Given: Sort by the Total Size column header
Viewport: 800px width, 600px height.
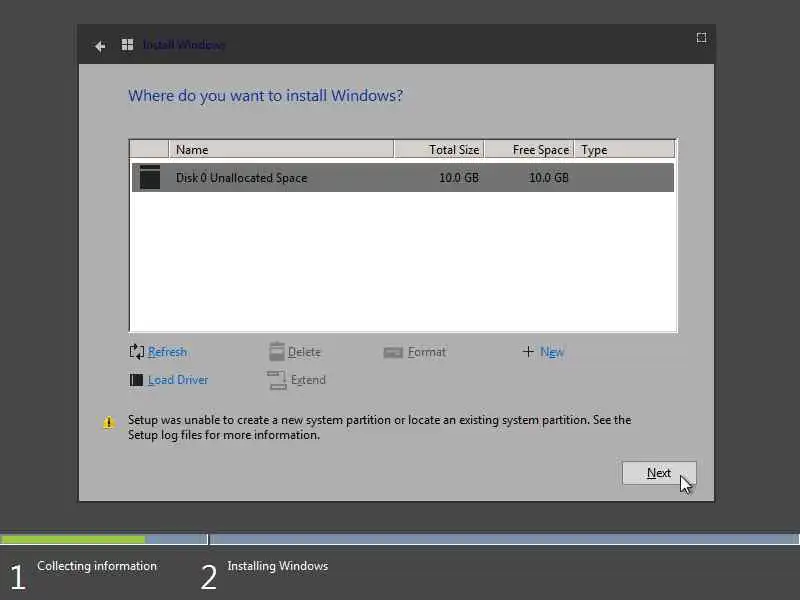Looking at the screenshot, I should tap(439, 149).
